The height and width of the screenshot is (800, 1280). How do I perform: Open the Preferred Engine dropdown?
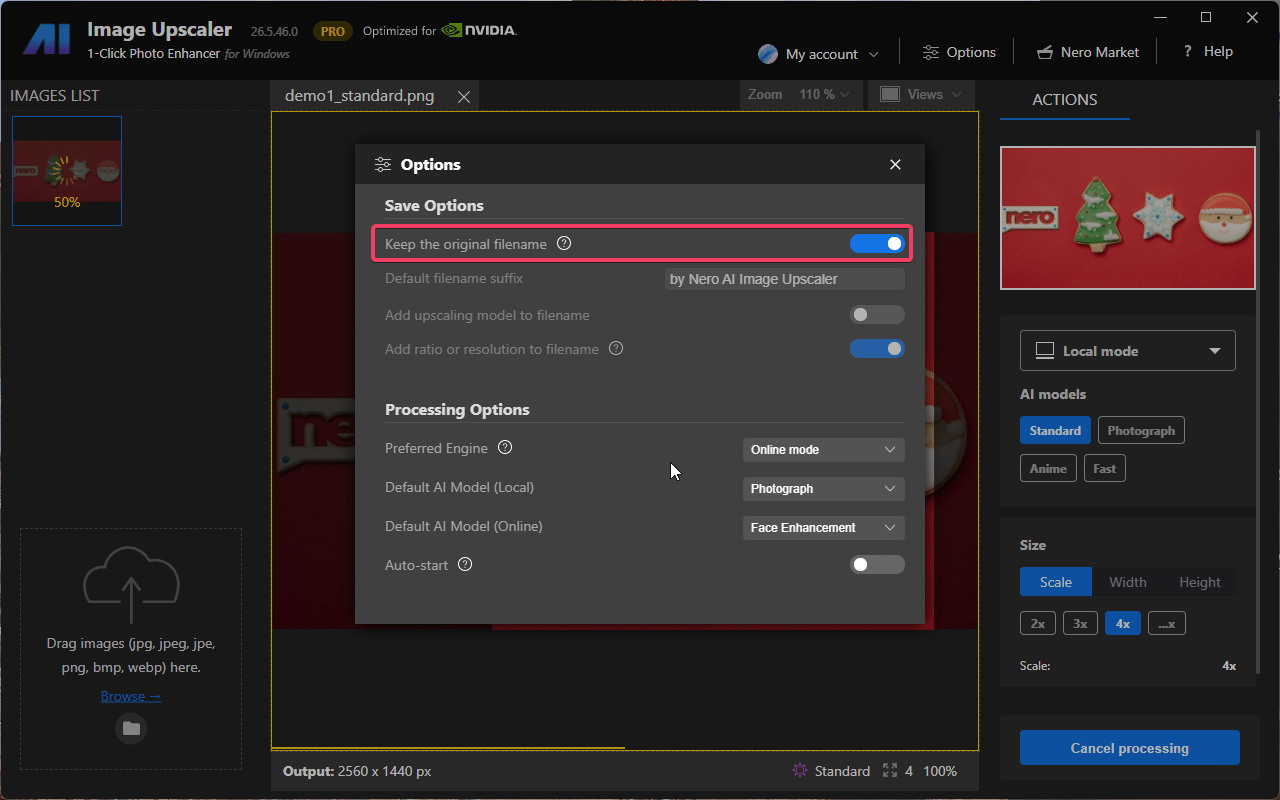pyautogui.click(x=823, y=449)
